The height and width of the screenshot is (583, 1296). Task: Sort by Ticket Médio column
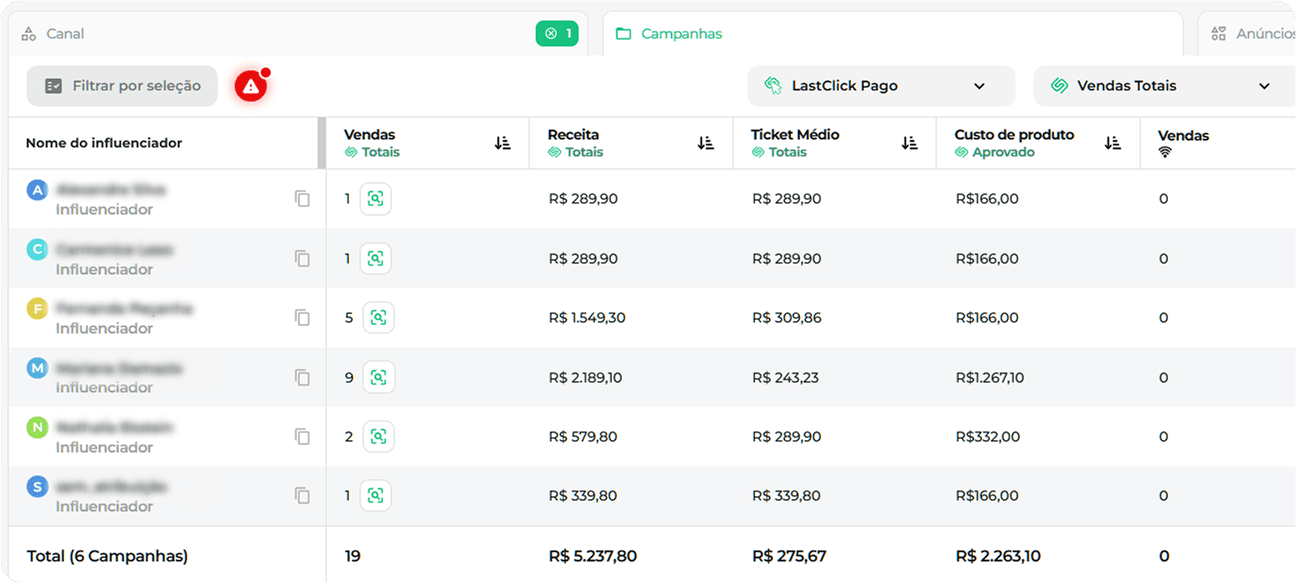909,143
